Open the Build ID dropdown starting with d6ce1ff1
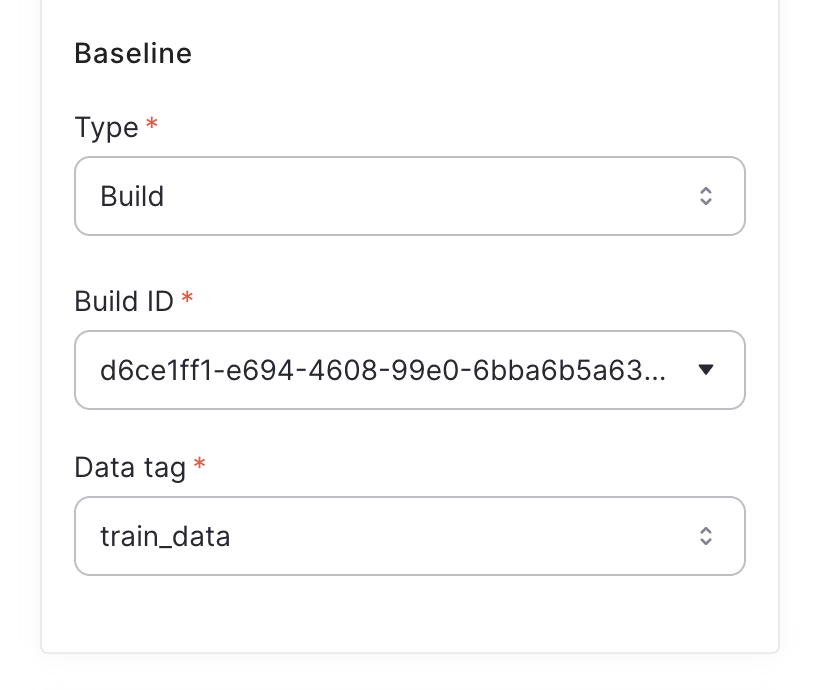 410,370
